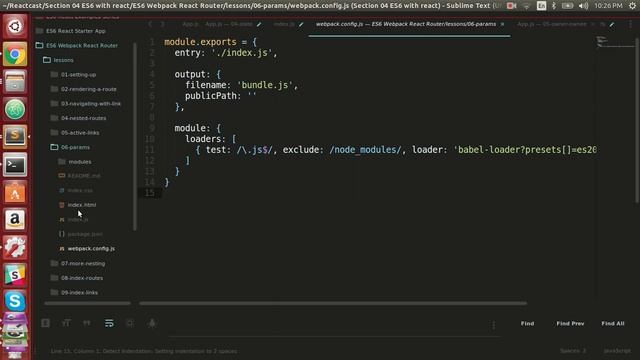Open the system gear menu in the top bar

632,6
